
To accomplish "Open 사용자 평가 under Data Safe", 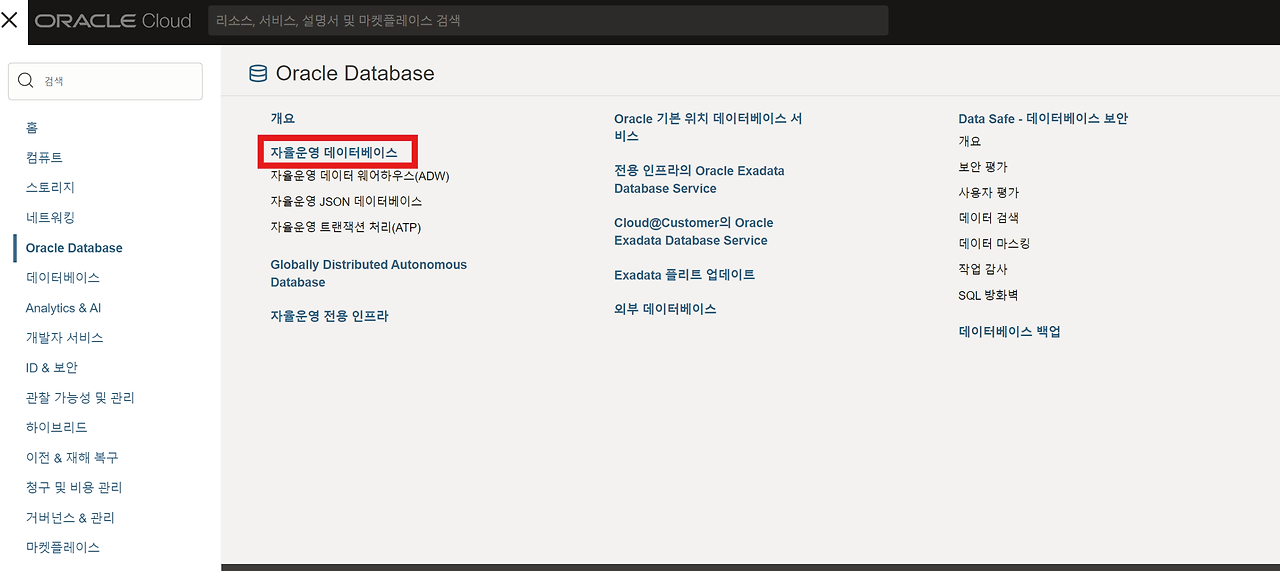I will point(989,192).
